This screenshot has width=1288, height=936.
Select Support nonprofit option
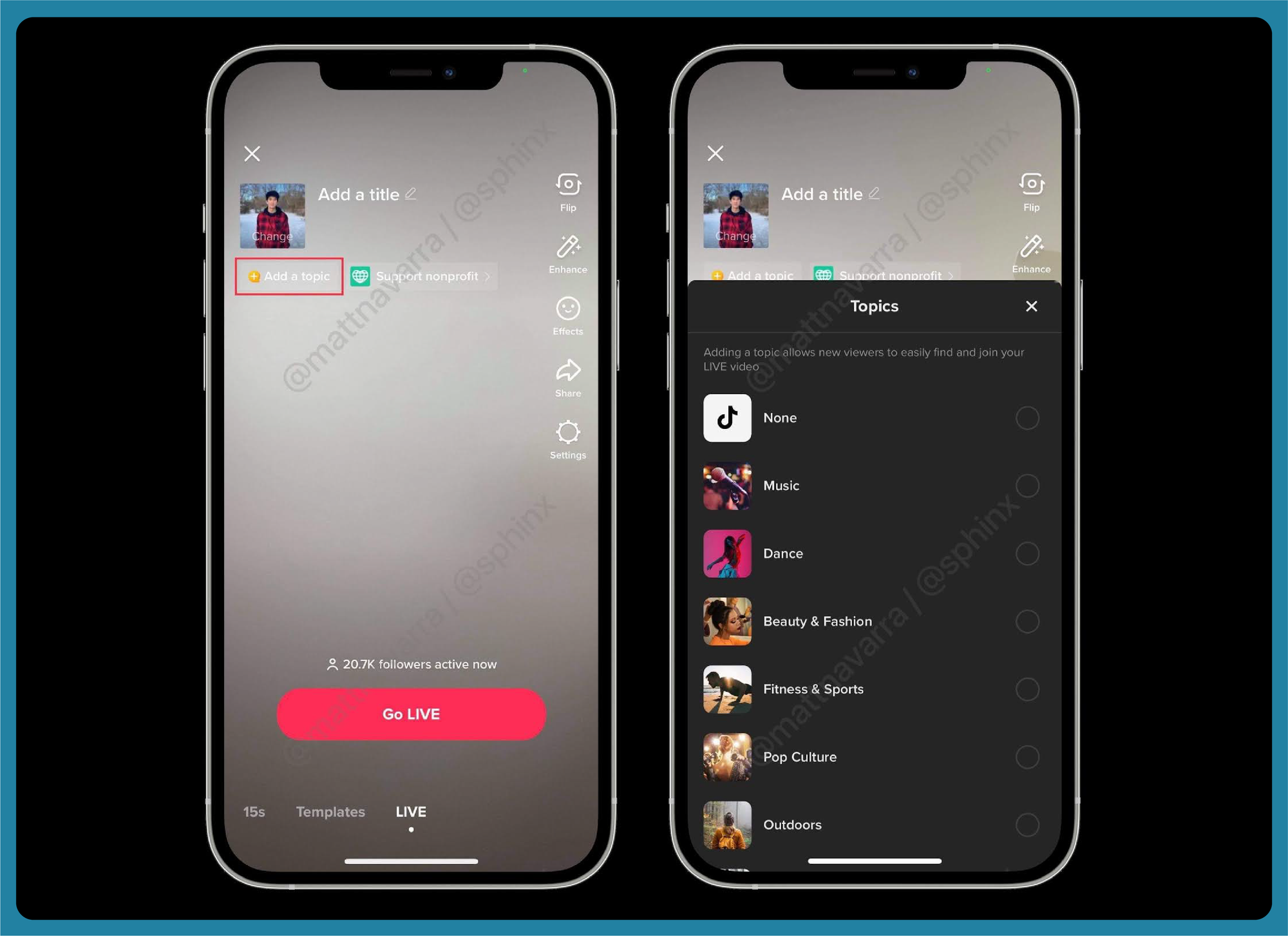point(424,276)
